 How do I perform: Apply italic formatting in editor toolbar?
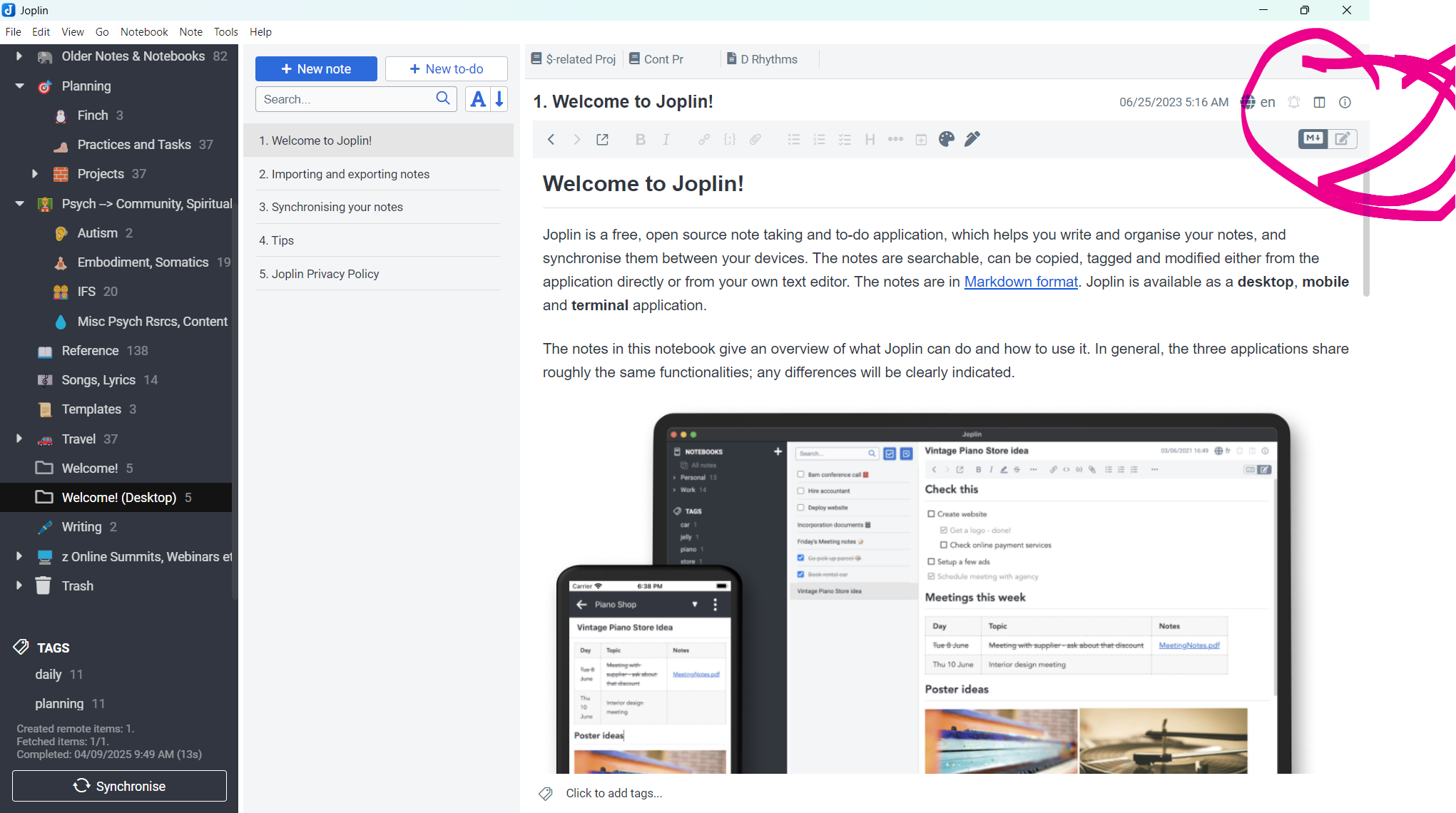(x=666, y=139)
